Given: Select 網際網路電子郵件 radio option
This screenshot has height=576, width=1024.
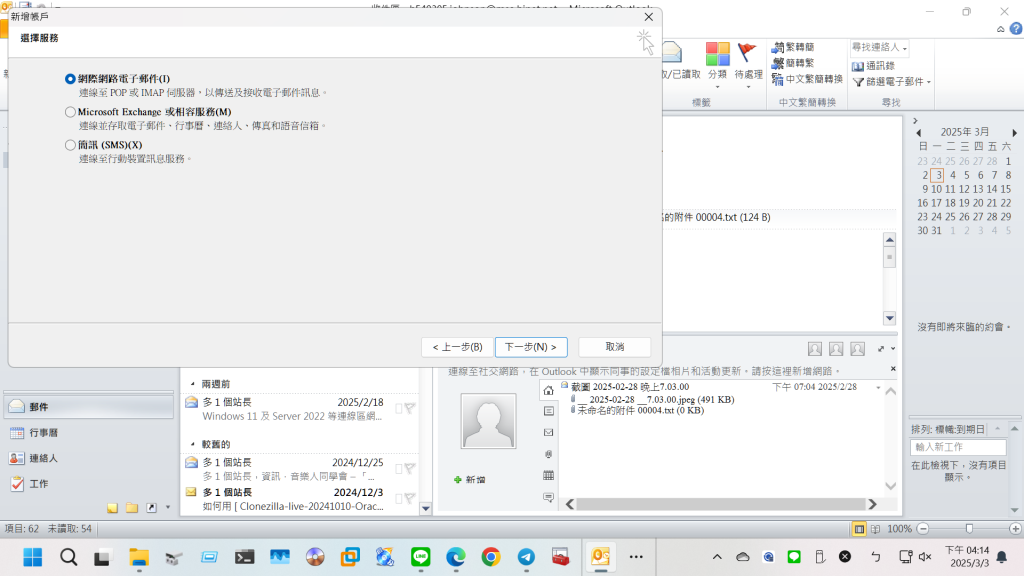Looking at the screenshot, I should tap(70, 79).
